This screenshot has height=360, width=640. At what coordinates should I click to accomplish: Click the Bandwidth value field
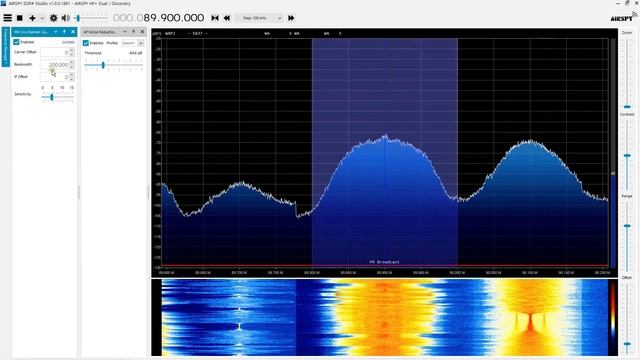click(55, 64)
